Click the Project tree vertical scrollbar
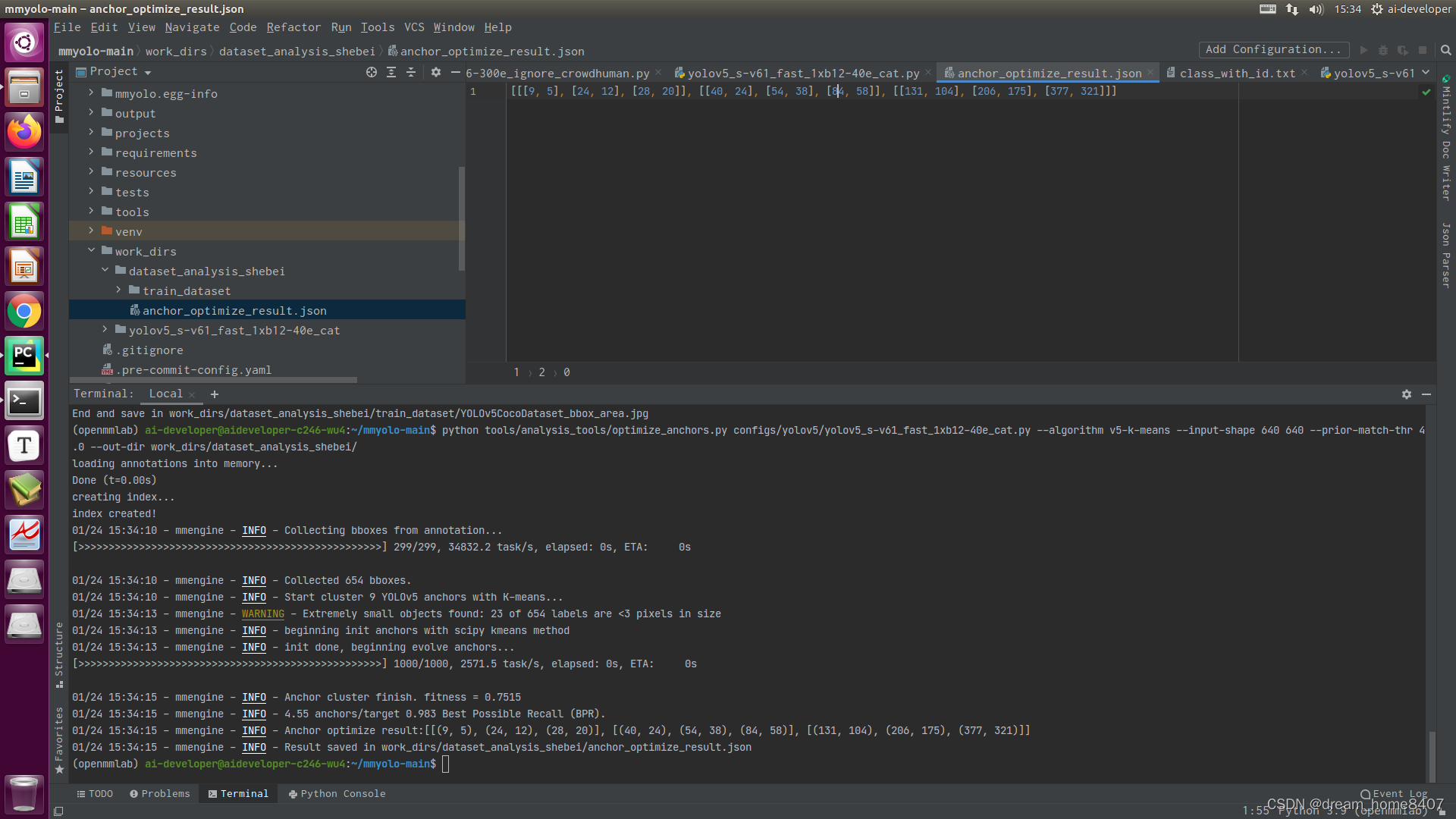Screen dimensions: 1456x819 click(462, 218)
